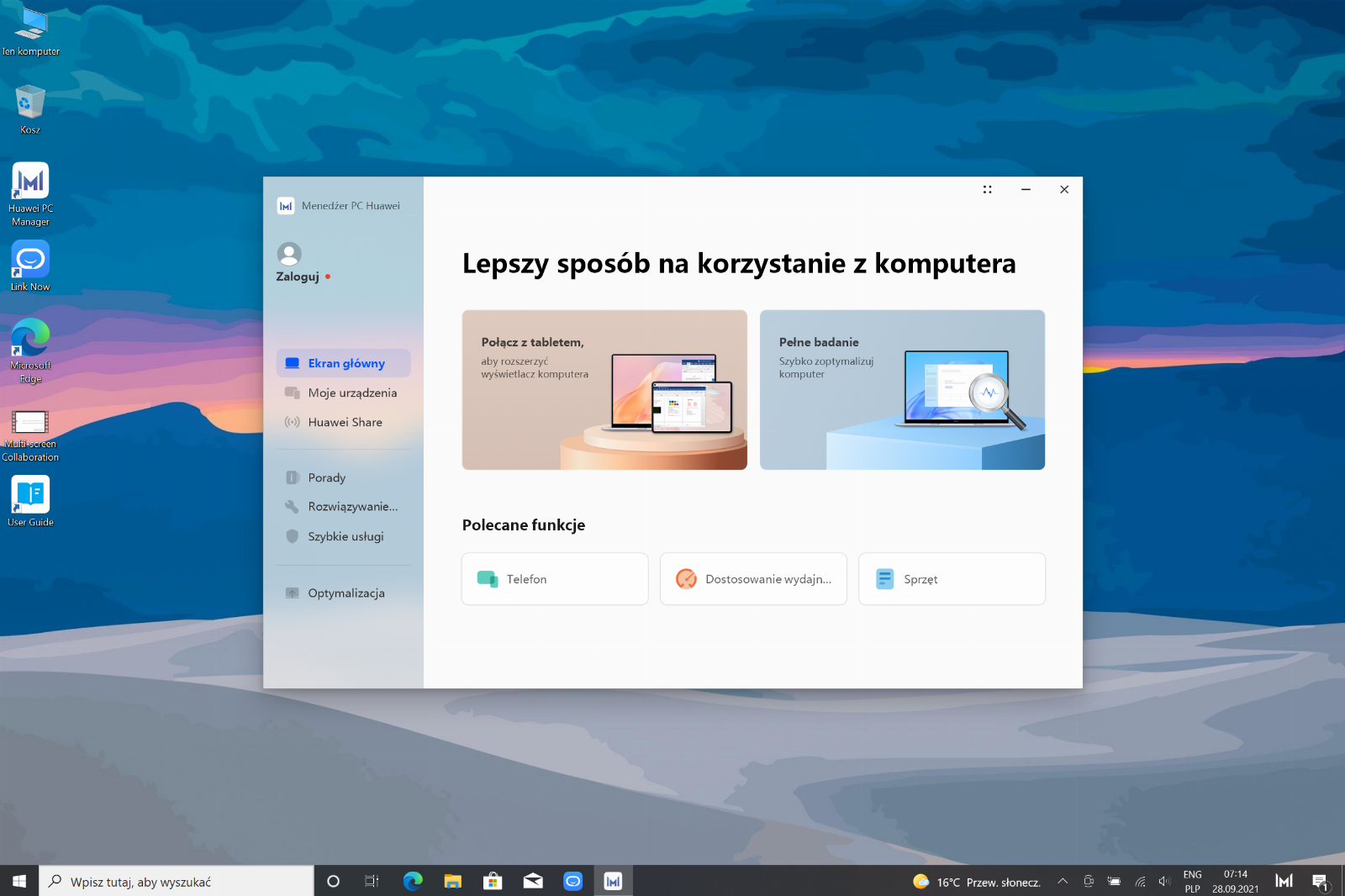Open the volume speaker tray icon
The image size is (1345, 896).
[1164, 881]
